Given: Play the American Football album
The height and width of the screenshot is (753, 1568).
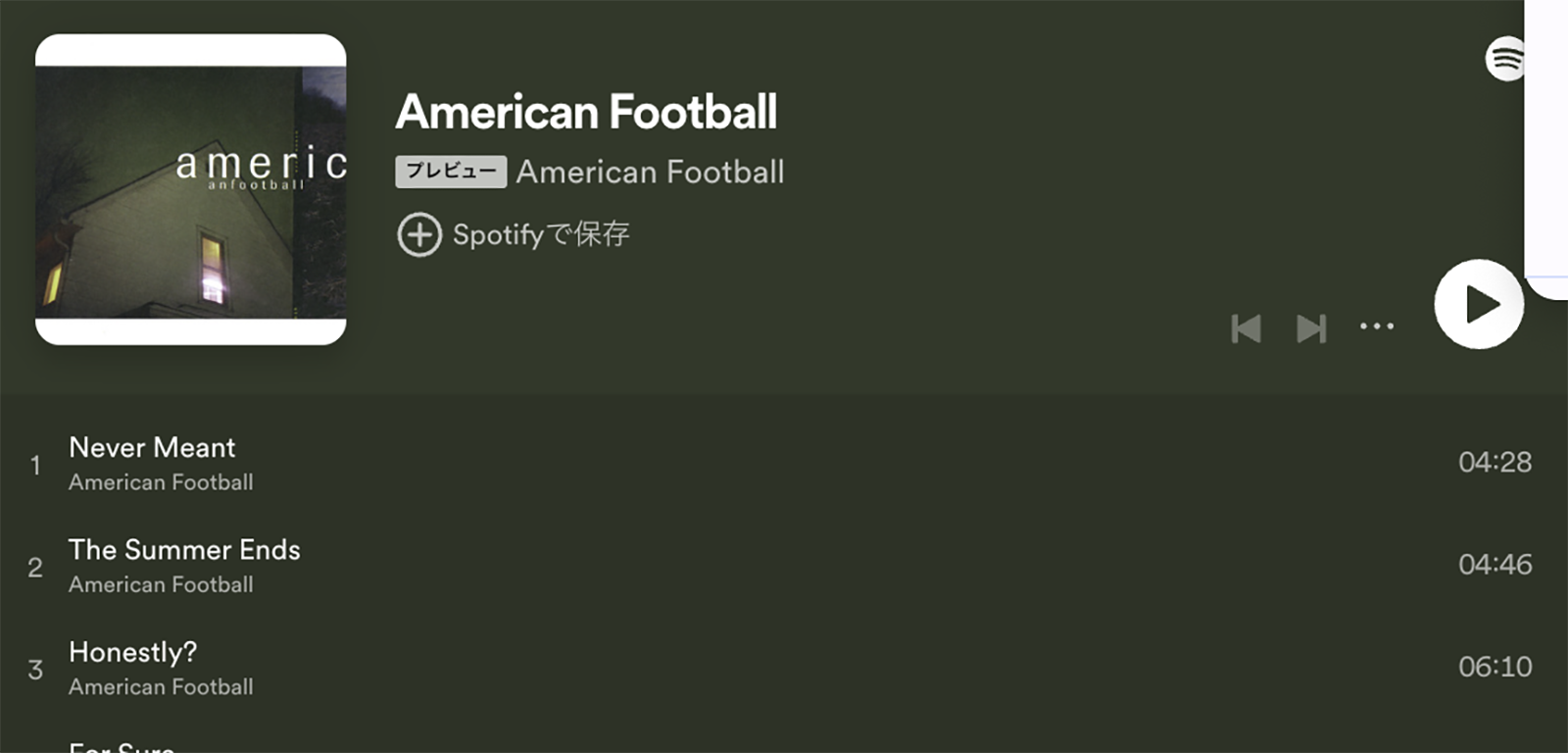Looking at the screenshot, I should pos(1479,304).
